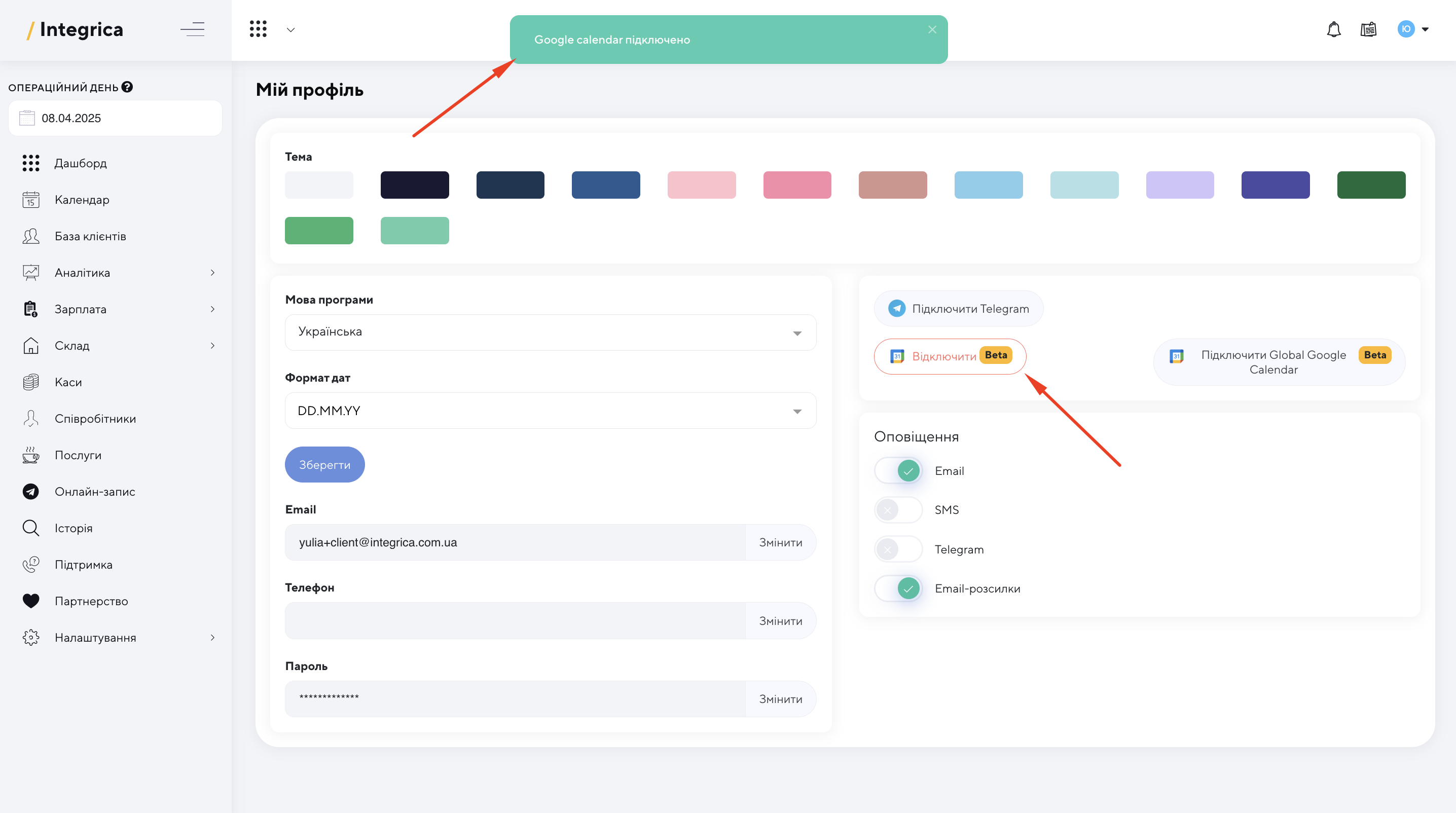
Task: Click the empty Телефон field
Action: coord(516,621)
